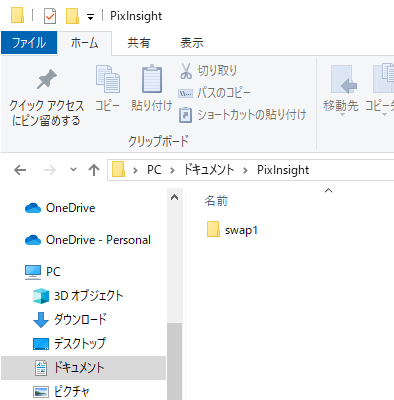Open the Customize Quick Access Toolbar dropdown arrow

[90, 17]
